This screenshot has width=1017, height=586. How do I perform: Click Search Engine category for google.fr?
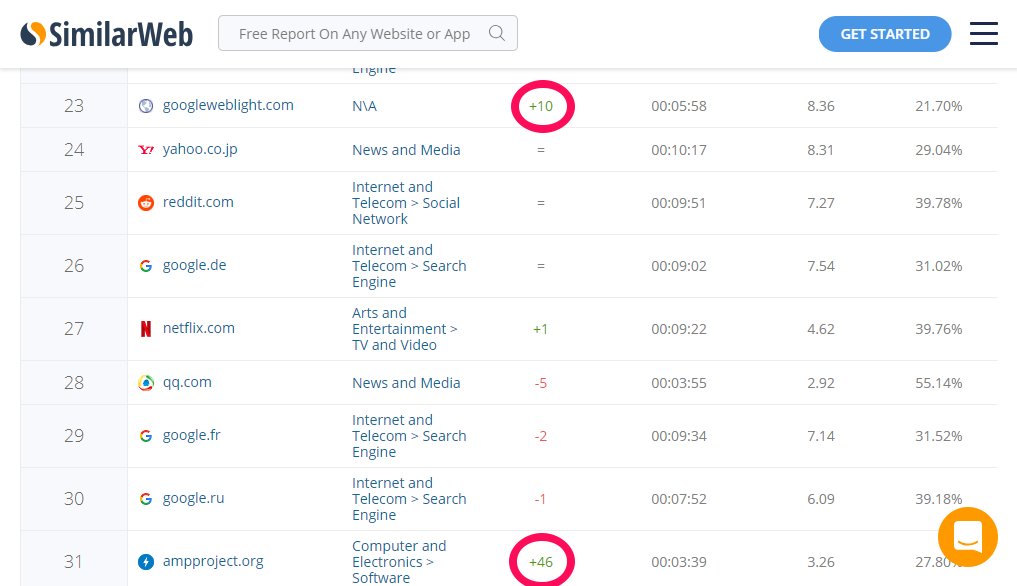(409, 436)
